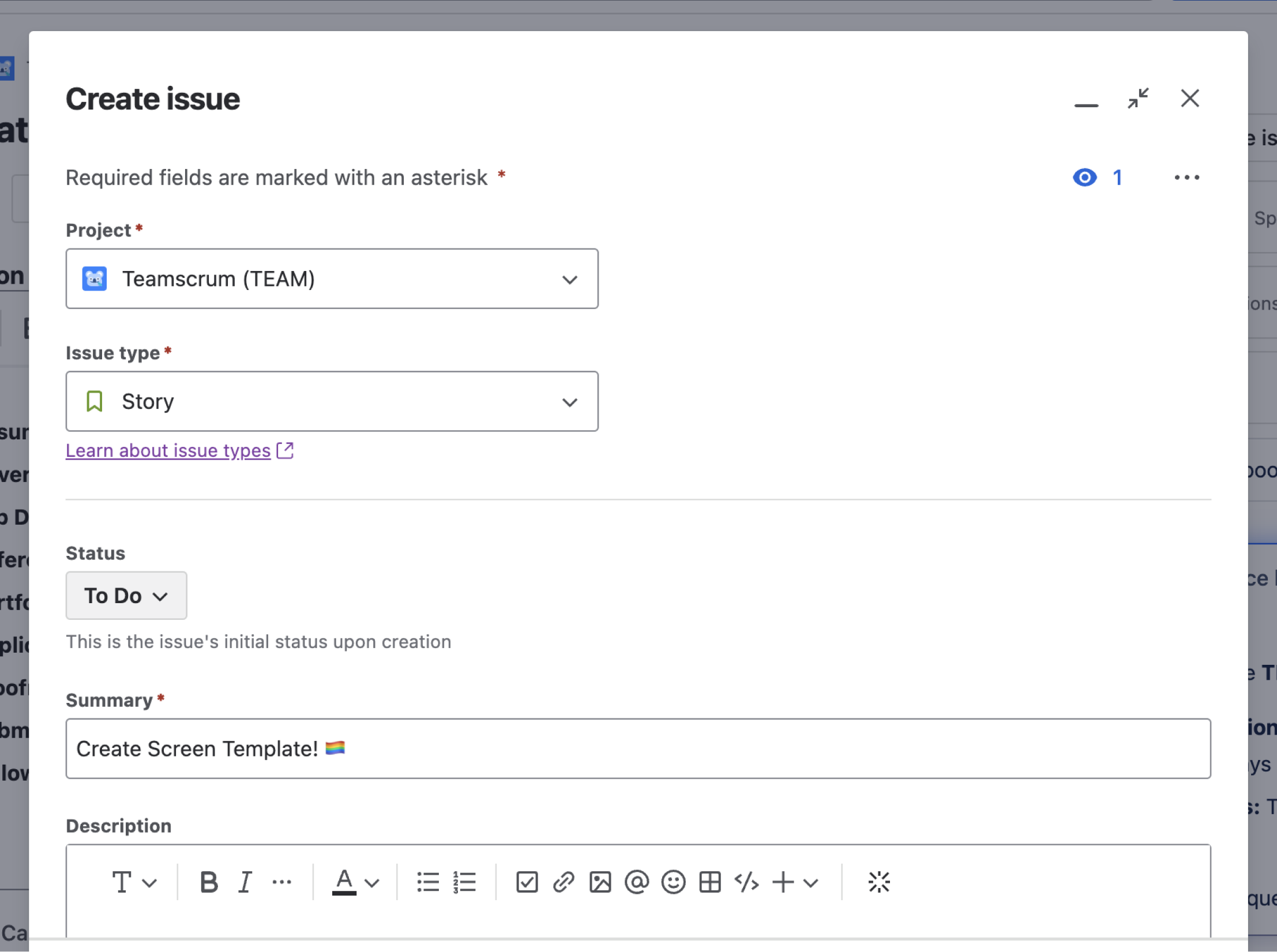Click the text color A button
Image resolution: width=1277 pixels, height=952 pixels.
[344, 882]
